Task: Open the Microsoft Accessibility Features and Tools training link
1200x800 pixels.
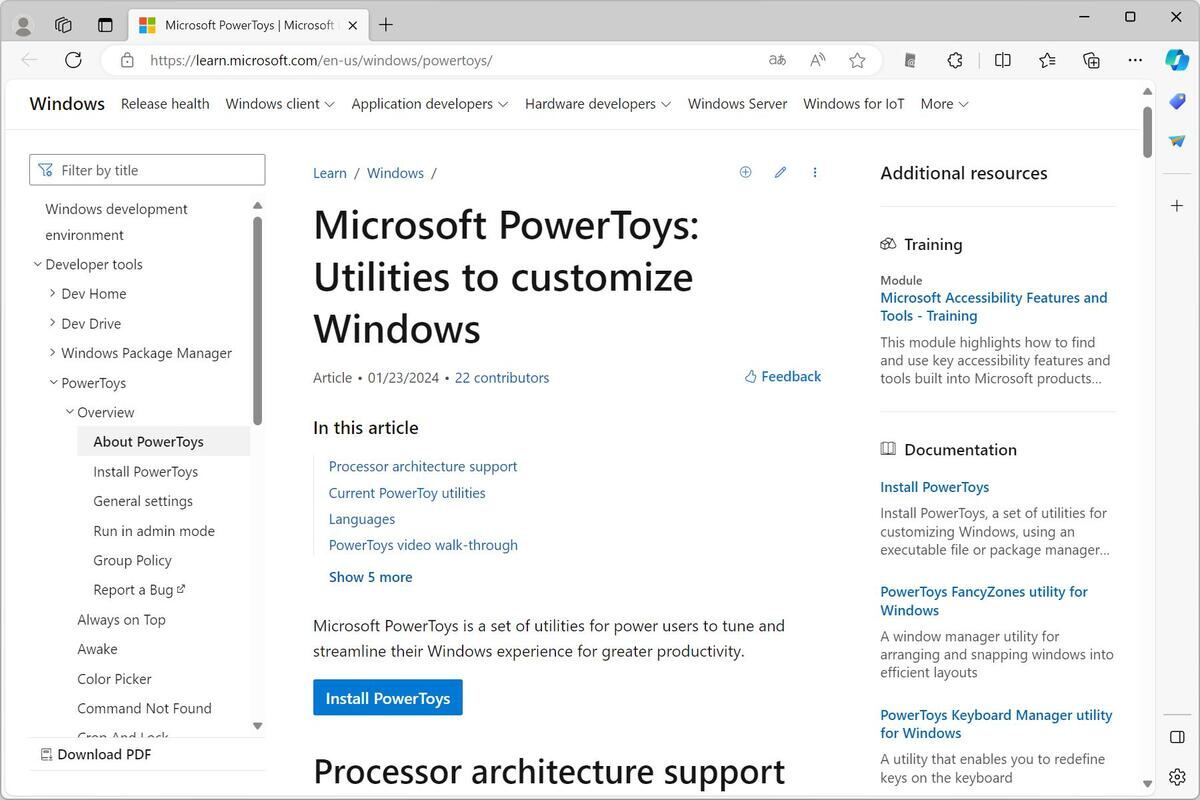Action: pos(994,307)
